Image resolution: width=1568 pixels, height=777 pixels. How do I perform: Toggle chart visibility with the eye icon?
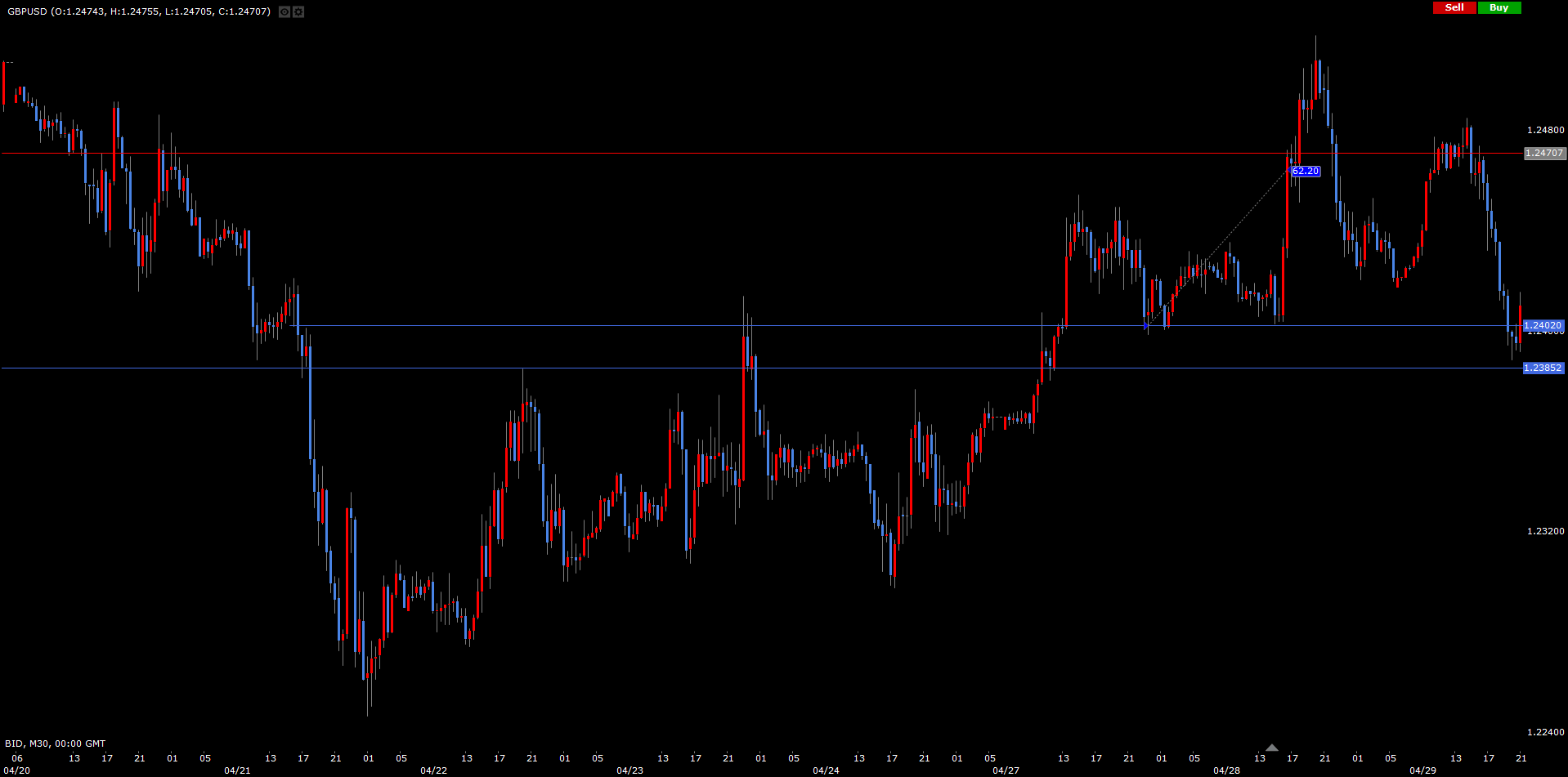[284, 11]
